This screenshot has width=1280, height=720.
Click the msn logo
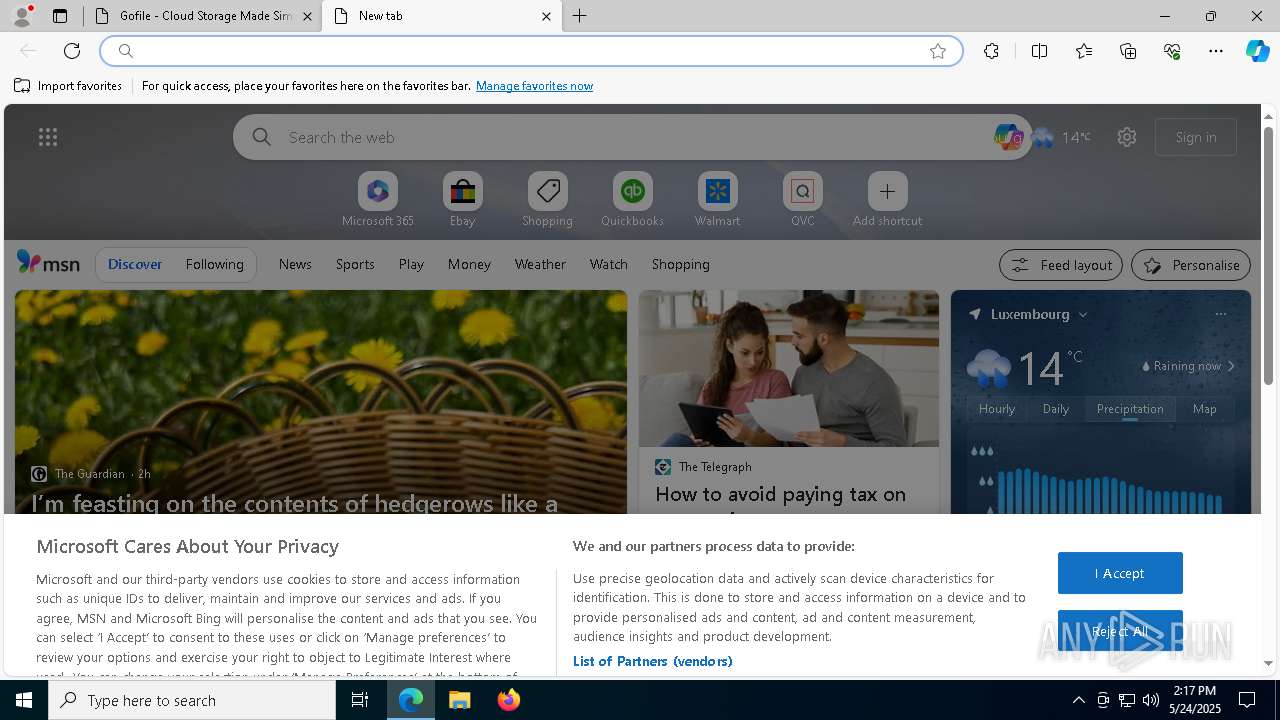pyautogui.click(x=48, y=263)
